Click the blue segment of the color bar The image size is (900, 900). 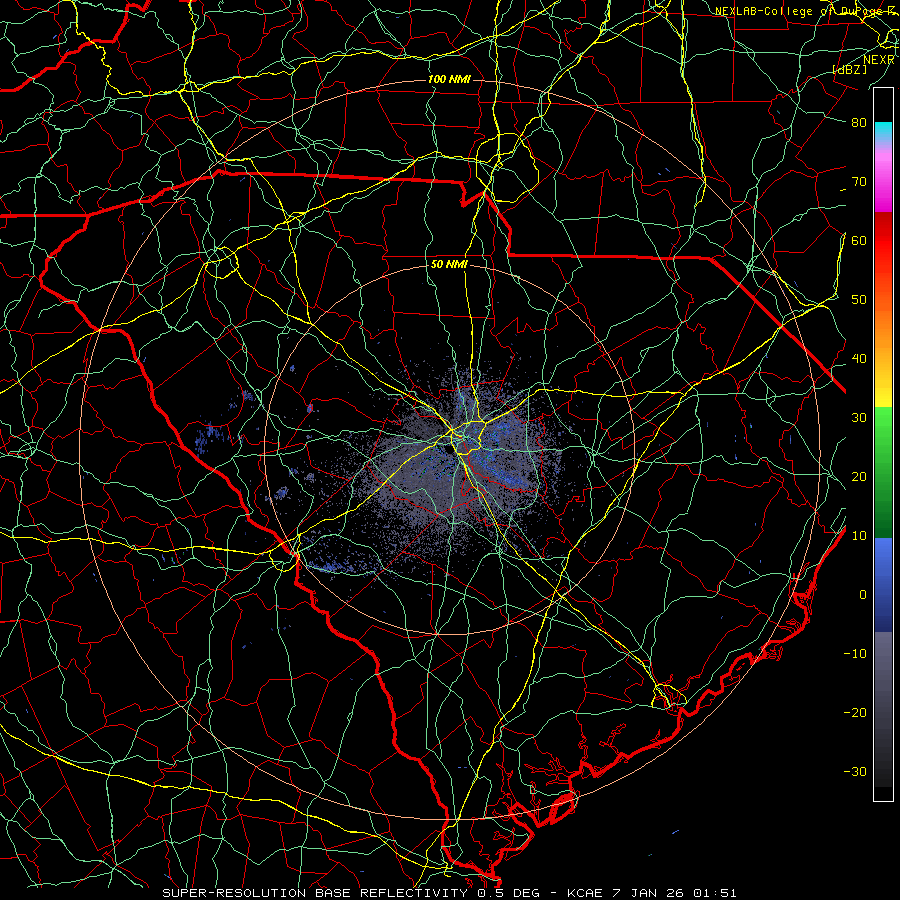883,584
